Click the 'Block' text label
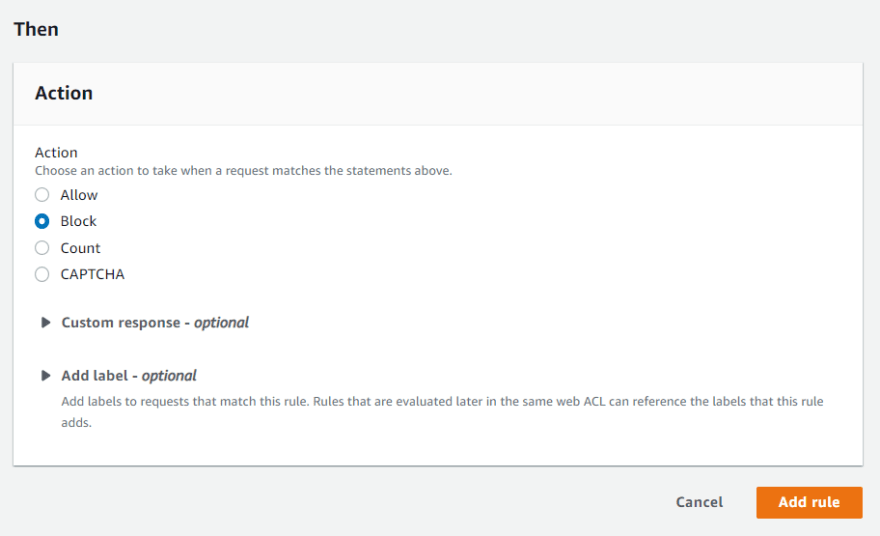This screenshot has height=536, width=880. pyautogui.click(x=79, y=221)
